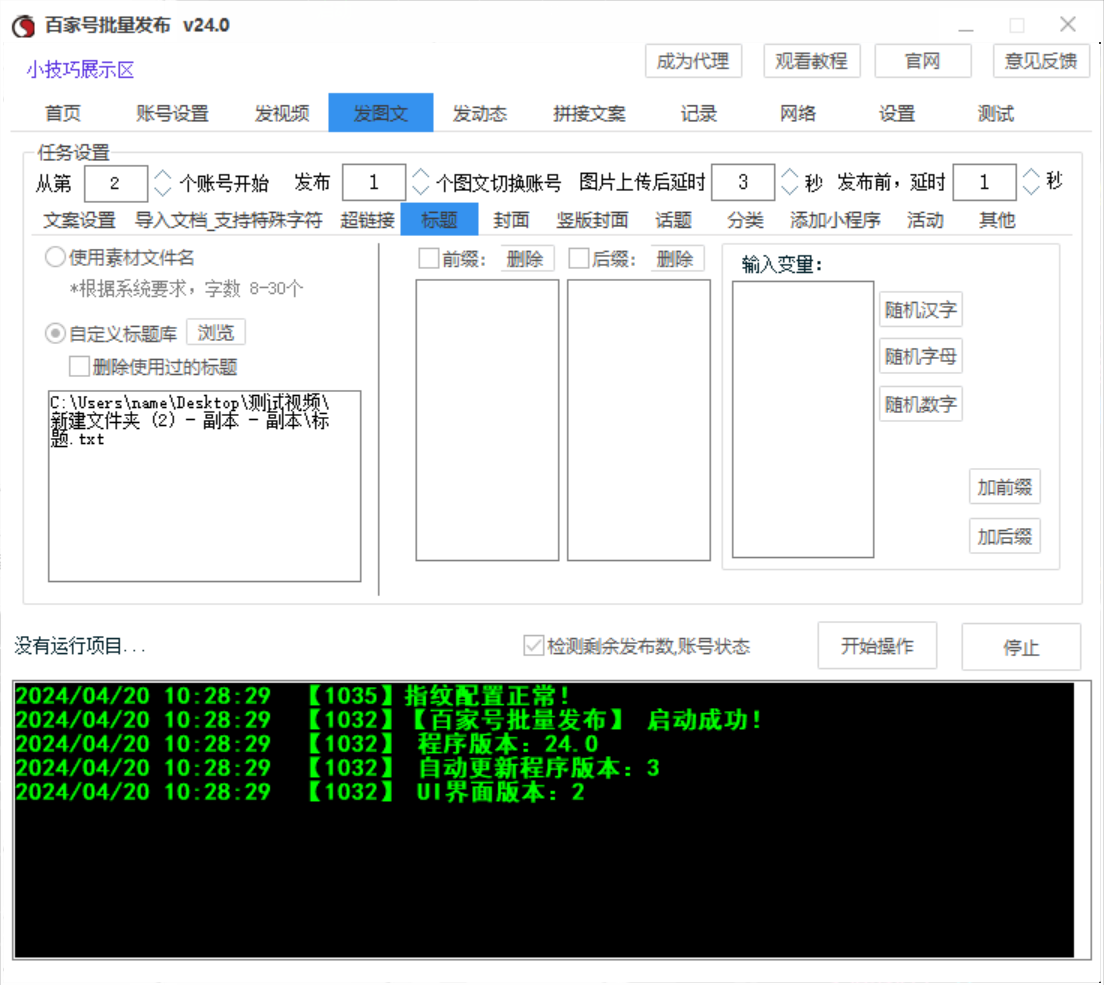Open the 首页 tab
This screenshot has height=985, width=1104.
point(63,113)
